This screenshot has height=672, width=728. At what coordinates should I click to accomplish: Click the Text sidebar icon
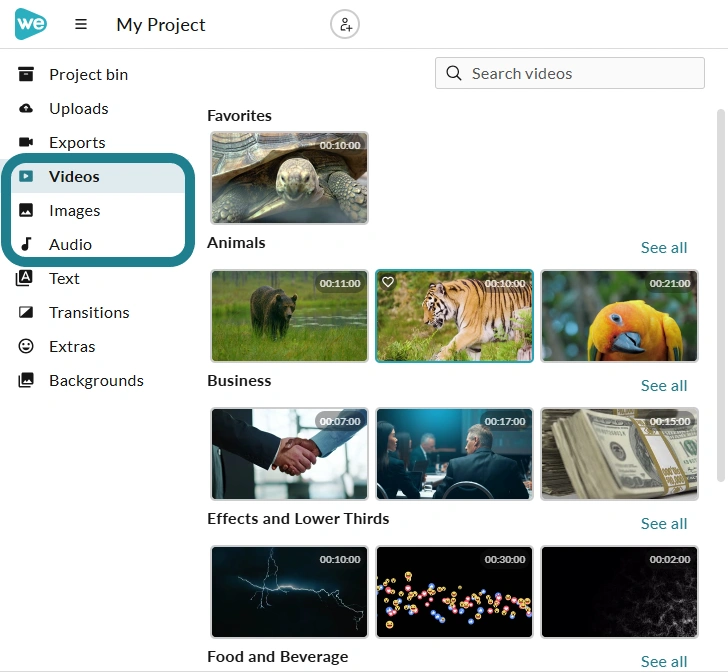pos(24,278)
